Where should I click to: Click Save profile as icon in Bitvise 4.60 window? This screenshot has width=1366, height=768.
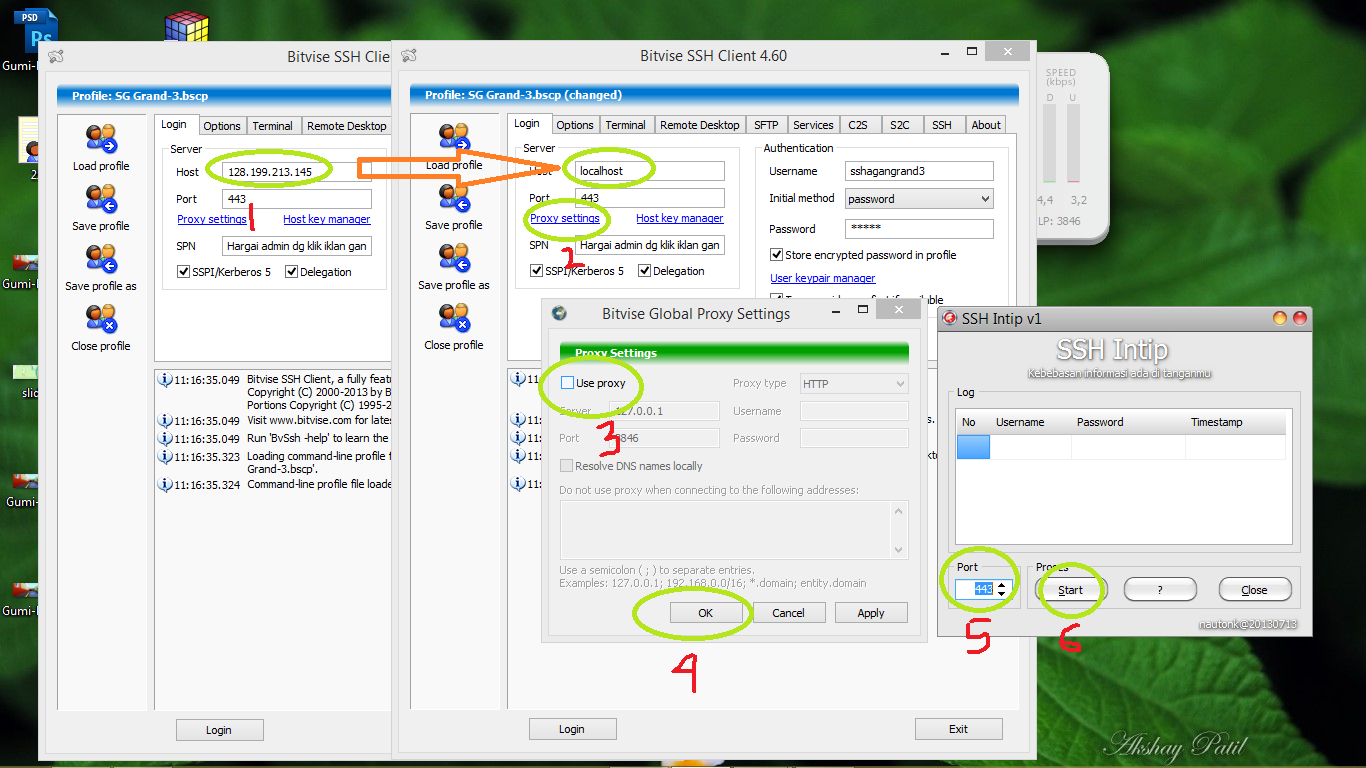(x=454, y=258)
